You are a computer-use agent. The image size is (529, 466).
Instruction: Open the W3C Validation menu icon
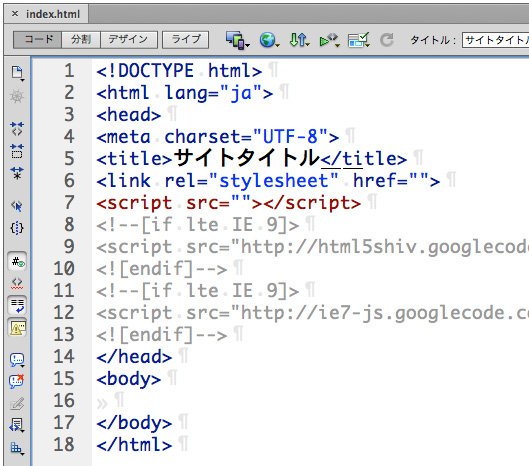coord(329,40)
